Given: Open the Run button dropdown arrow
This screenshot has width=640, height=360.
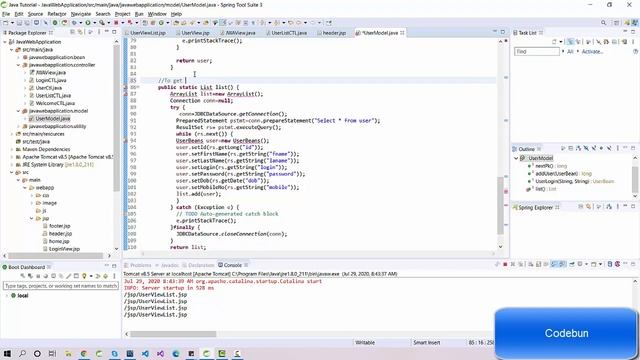Looking at the screenshot, I should 94,23.
